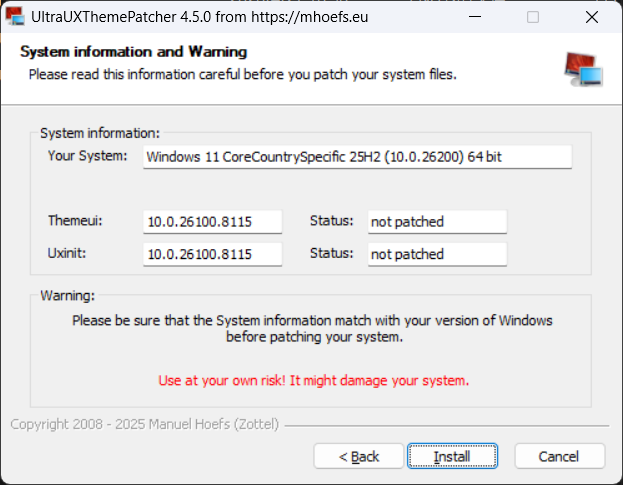Viewport: 623px width, 485px height.
Task: Click the 'System information and Warning' heading
Action: click(x=133, y=52)
